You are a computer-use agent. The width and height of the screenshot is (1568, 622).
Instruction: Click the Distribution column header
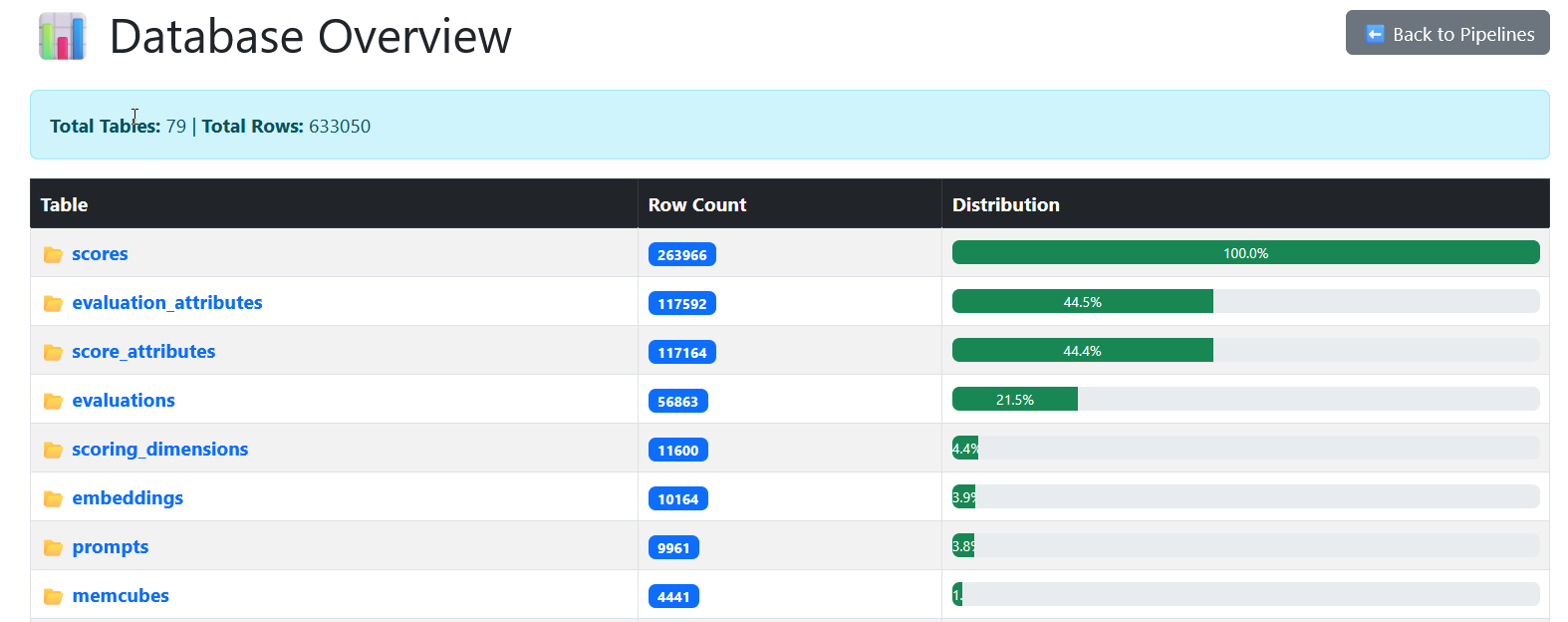tap(1245, 204)
